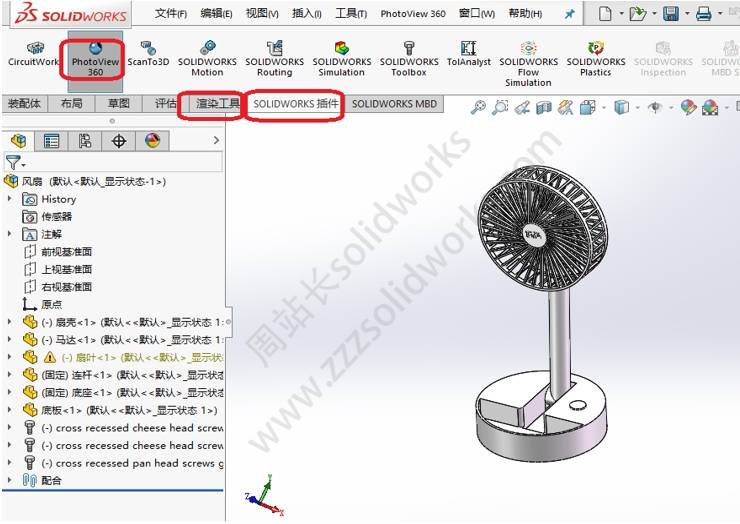Switch to the 布局 tab
Viewport: 740px width, 524px height.
72,103
